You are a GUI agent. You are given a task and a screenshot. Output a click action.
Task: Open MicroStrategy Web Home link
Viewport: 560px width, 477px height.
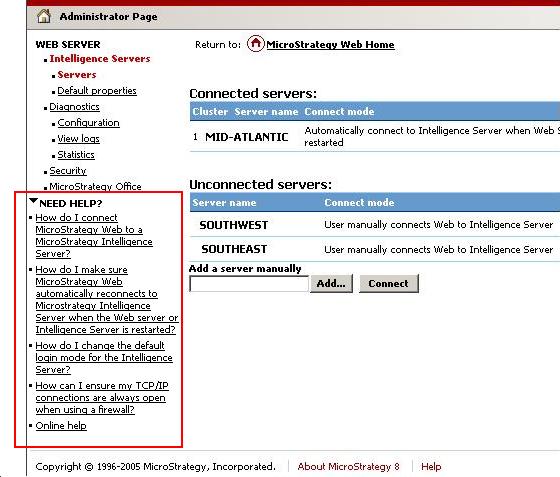click(330, 45)
